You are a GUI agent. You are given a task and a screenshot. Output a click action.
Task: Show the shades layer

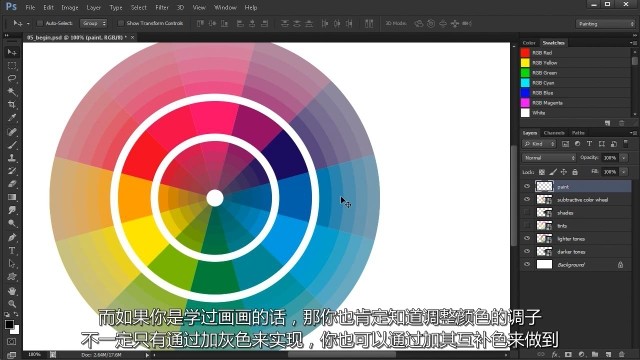527,213
